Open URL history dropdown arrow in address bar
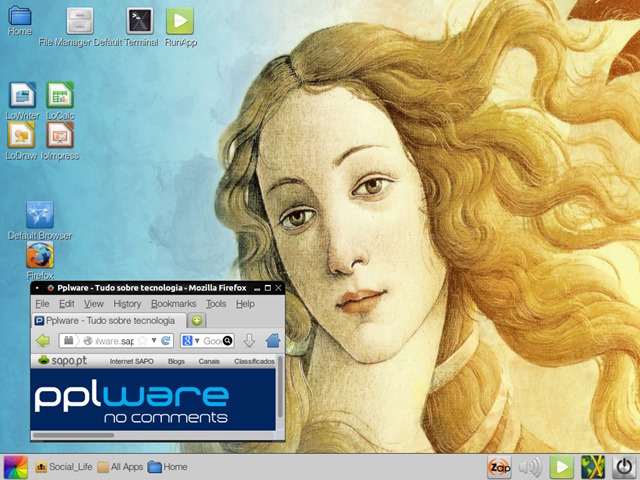The height and width of the screenshot is (480, 640). click(x=154, y=340)
